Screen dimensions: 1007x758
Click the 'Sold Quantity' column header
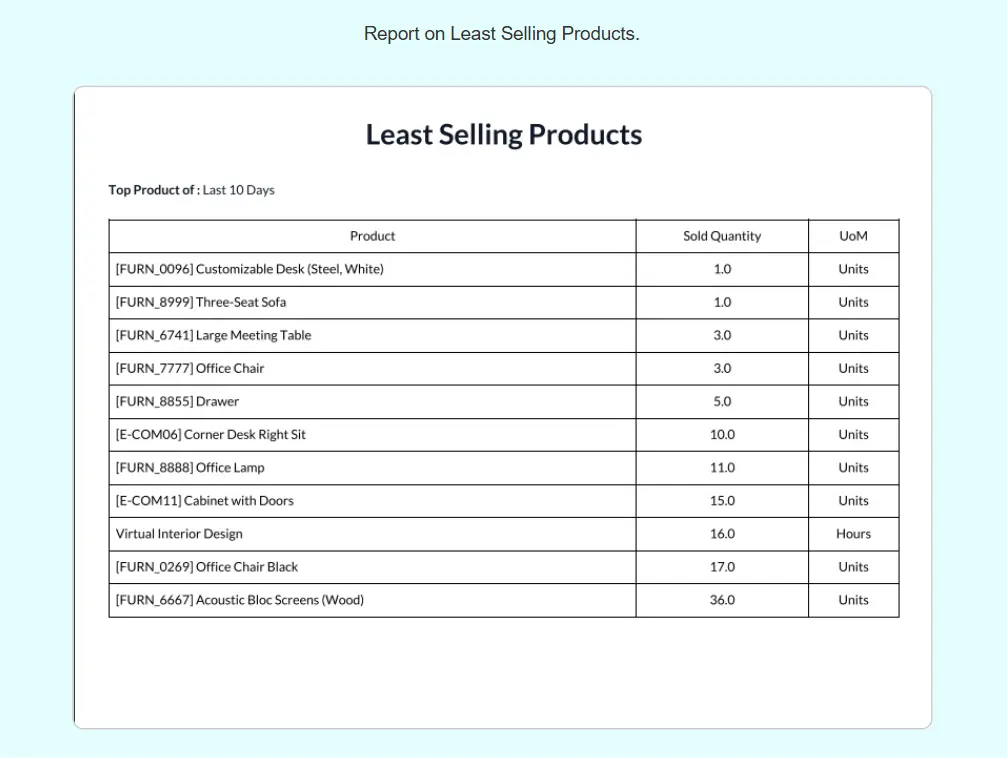point(721,236)
